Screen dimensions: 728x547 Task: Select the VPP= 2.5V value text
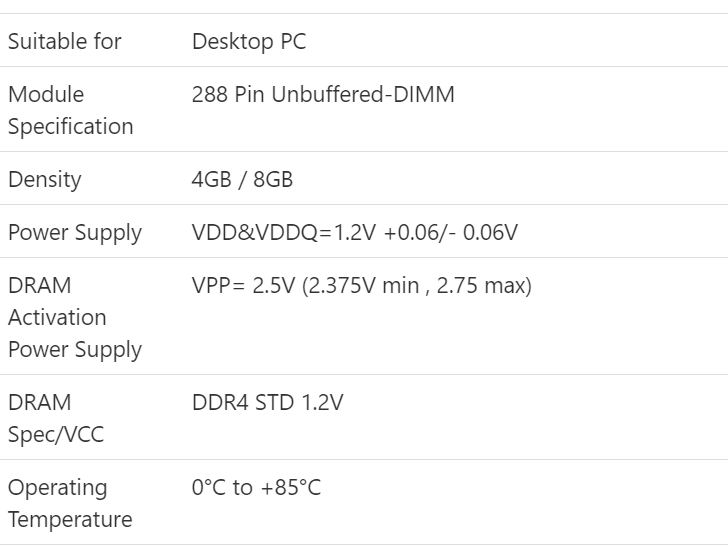[362, 285]
